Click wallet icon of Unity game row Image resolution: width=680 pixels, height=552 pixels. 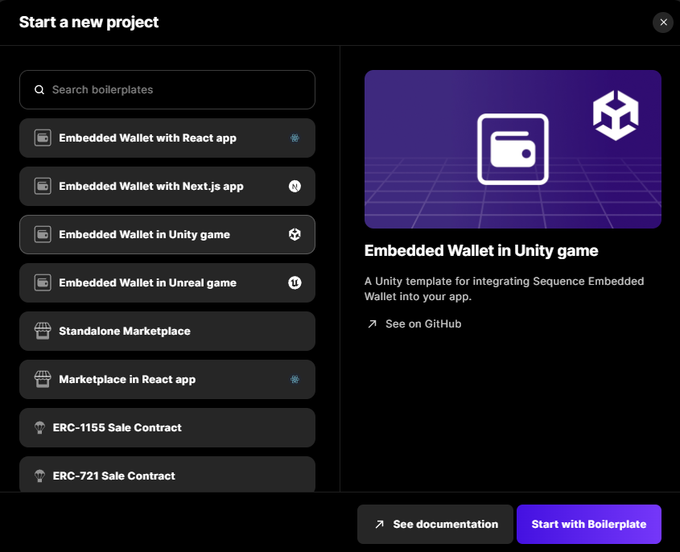42,235
